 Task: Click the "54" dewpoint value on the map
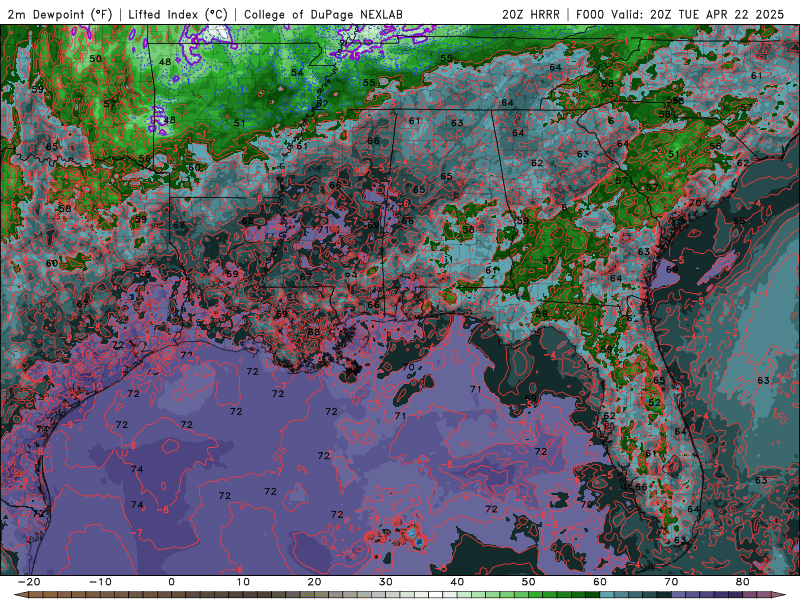tap(297, 72)
